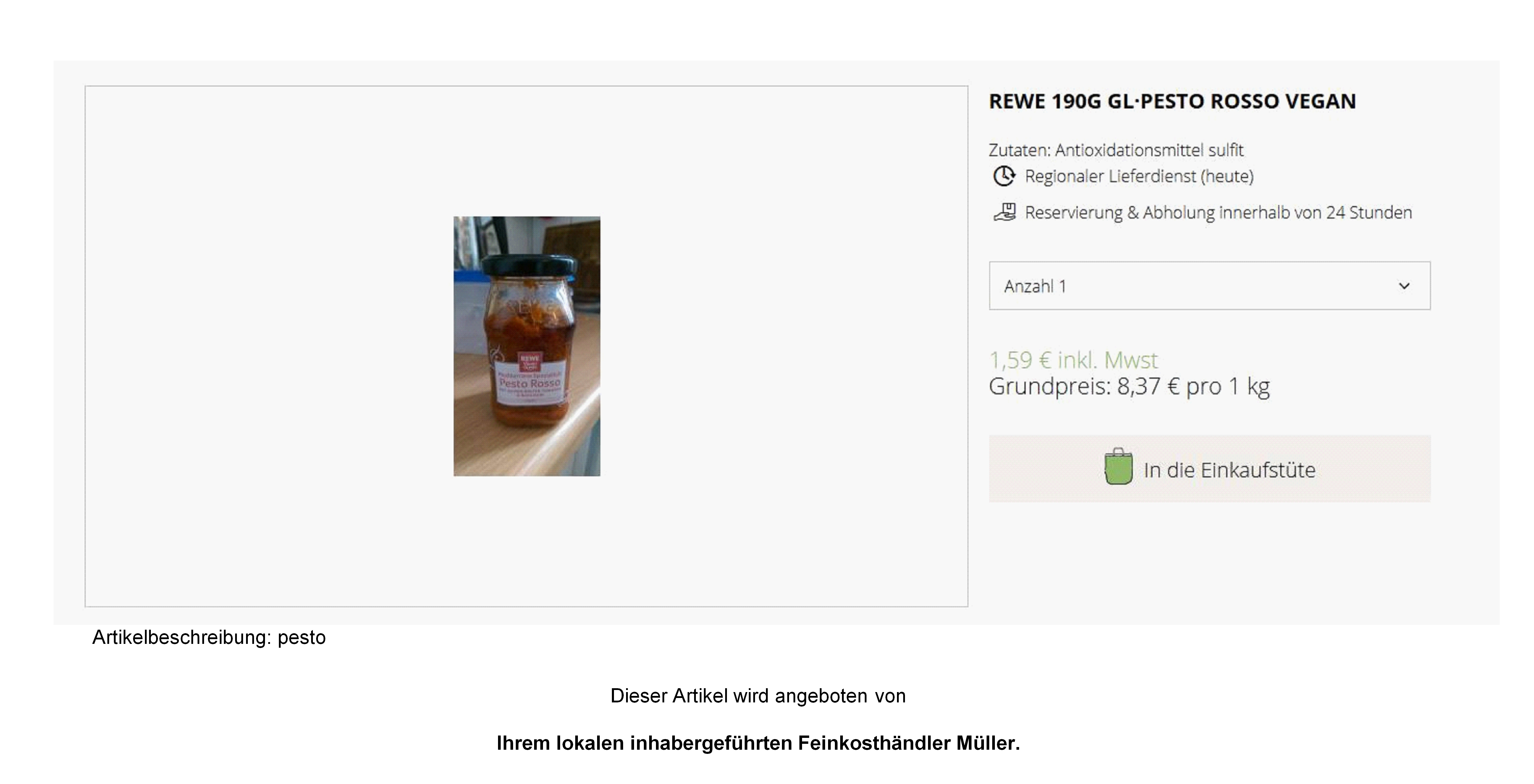Click 'Dieser Artikel wird angeboten von' line
The image size is (1534, 784).
point(758,696)
